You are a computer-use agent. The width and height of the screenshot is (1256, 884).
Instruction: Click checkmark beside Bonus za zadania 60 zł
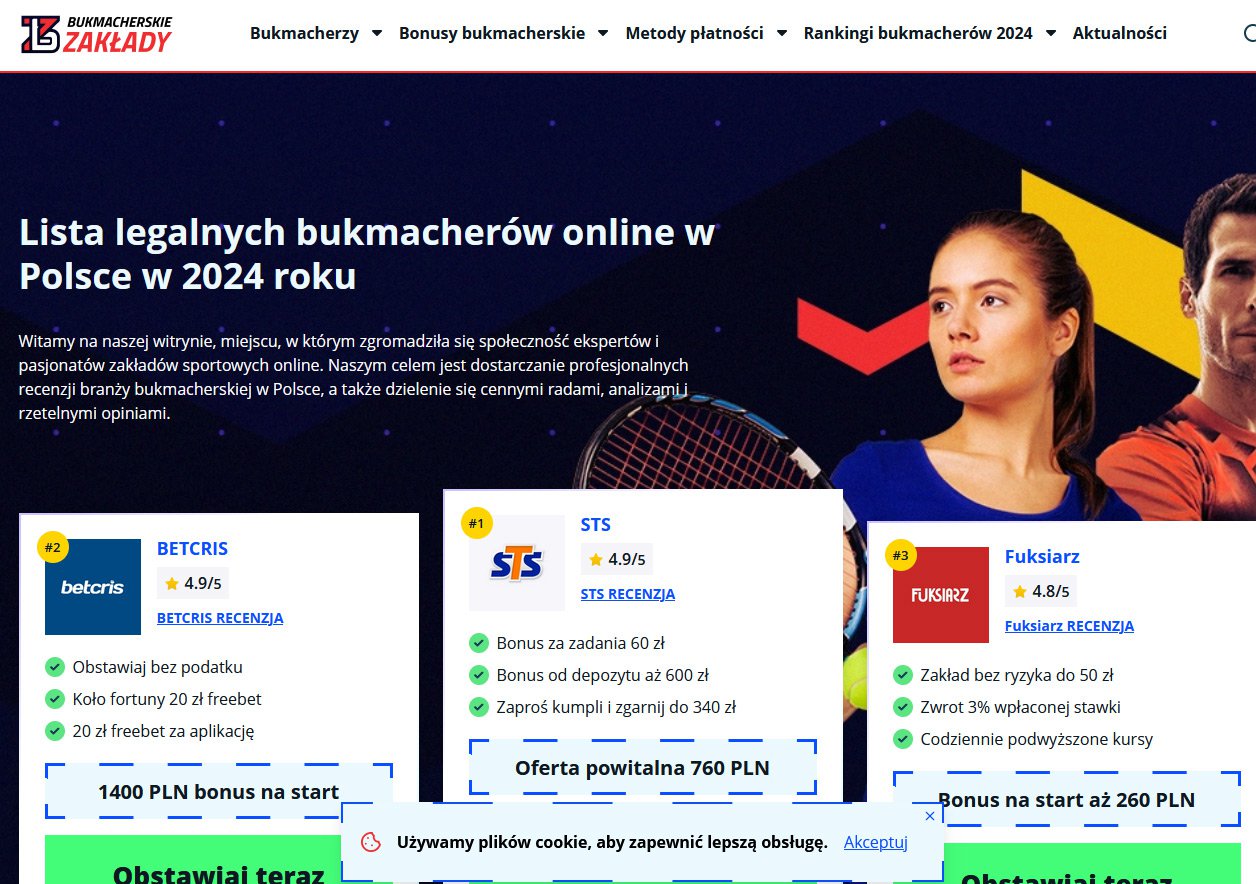tap(479, 643)
